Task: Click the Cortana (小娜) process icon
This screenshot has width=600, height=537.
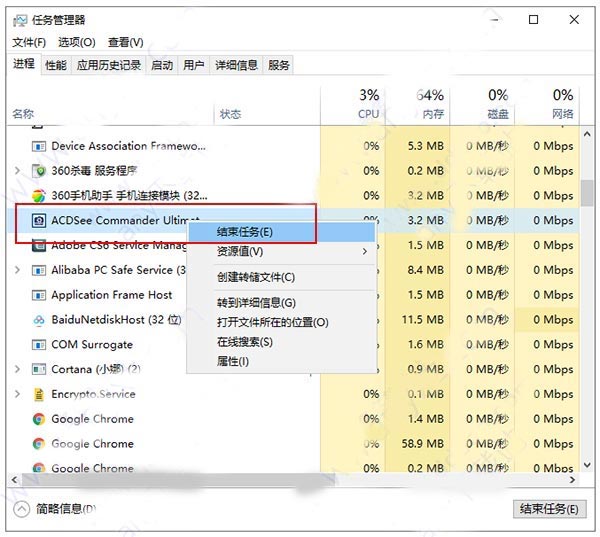Action: pos(39,369)
